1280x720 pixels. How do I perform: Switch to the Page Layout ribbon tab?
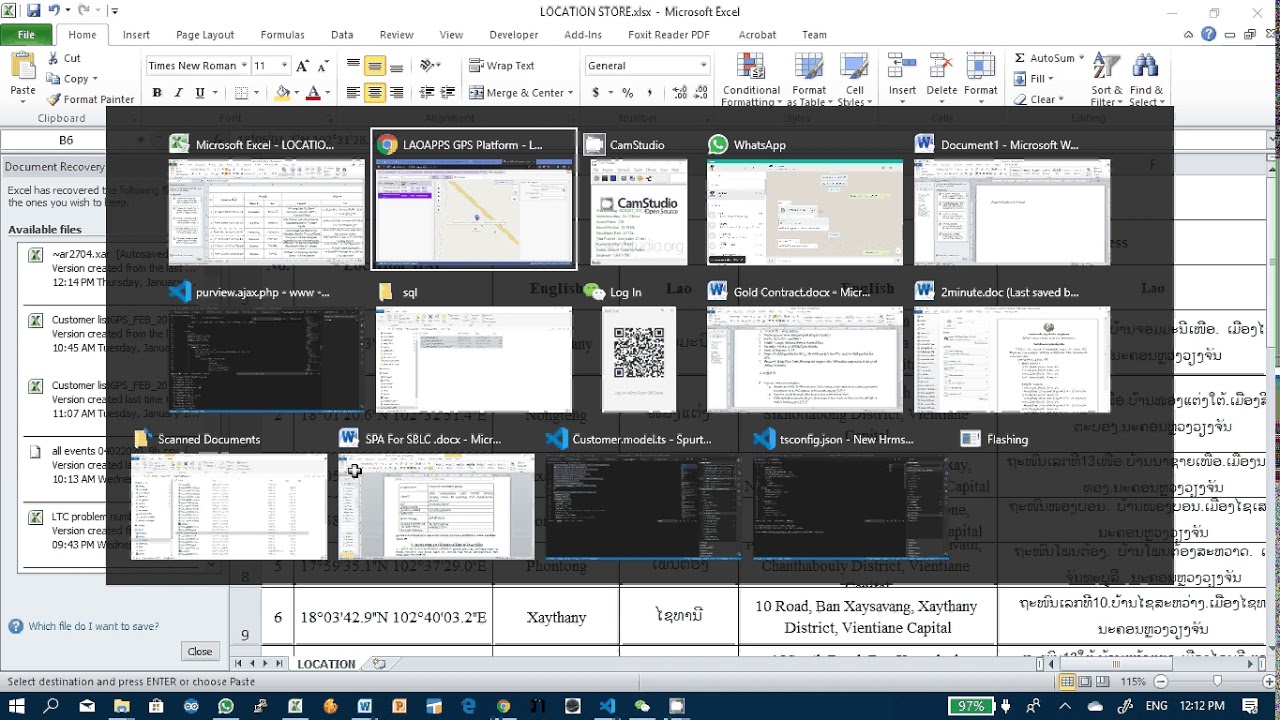[x=205, y=35]
